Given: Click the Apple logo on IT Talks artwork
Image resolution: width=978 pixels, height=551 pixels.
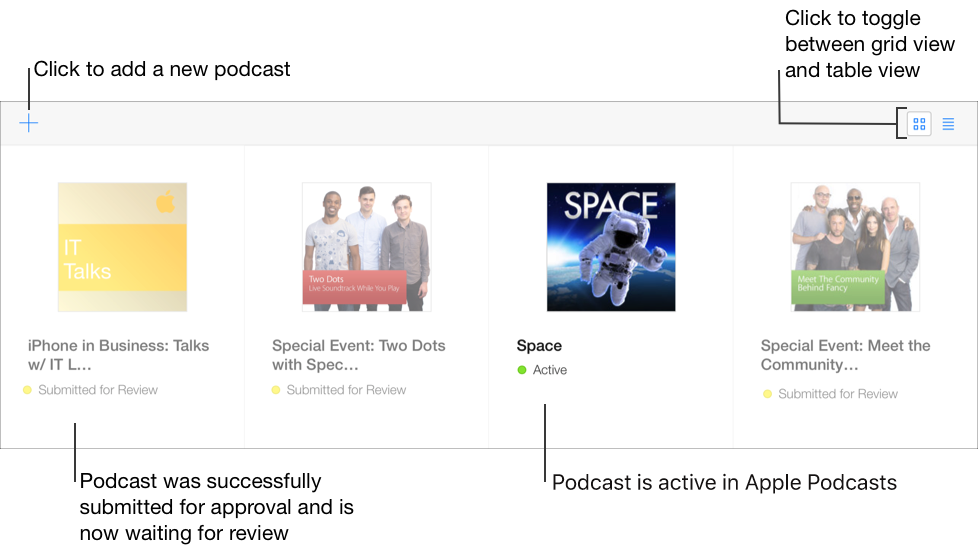Looking at the screenshot, I should pos(165,203).
